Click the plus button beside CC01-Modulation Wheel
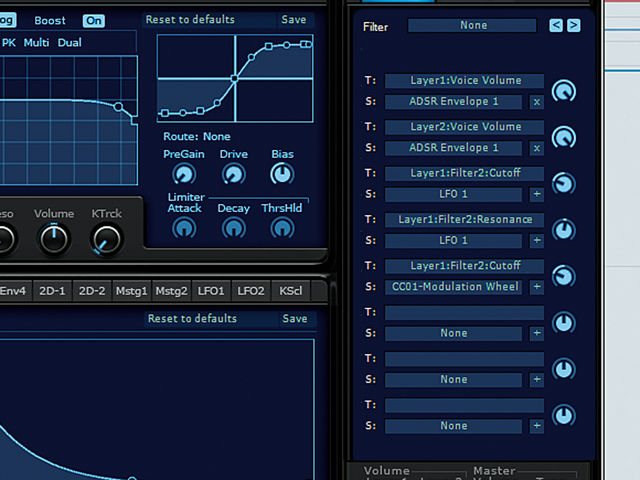Viewport: 640px width, 480px height. (x=537, y=287)
